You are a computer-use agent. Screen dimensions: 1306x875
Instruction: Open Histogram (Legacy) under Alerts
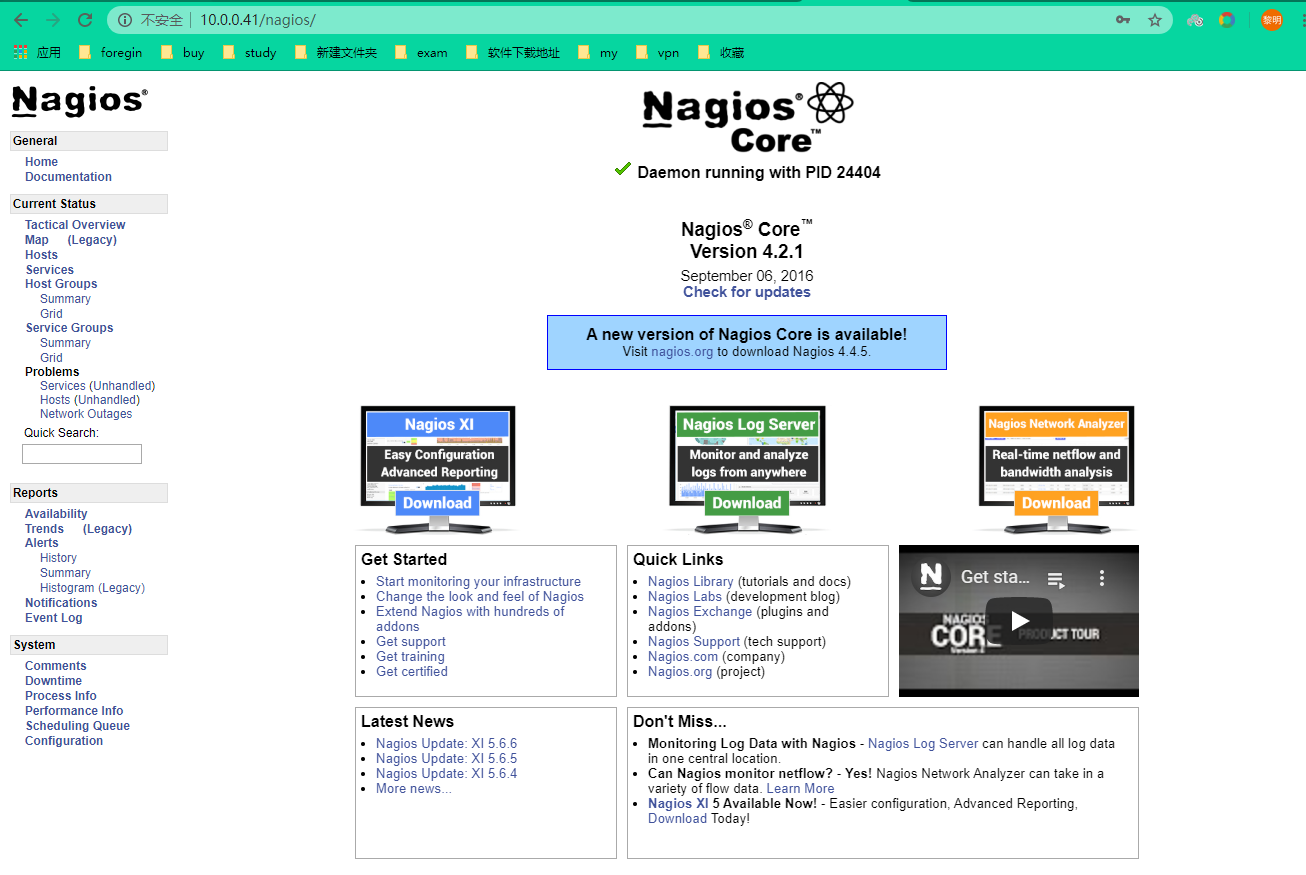92,588
